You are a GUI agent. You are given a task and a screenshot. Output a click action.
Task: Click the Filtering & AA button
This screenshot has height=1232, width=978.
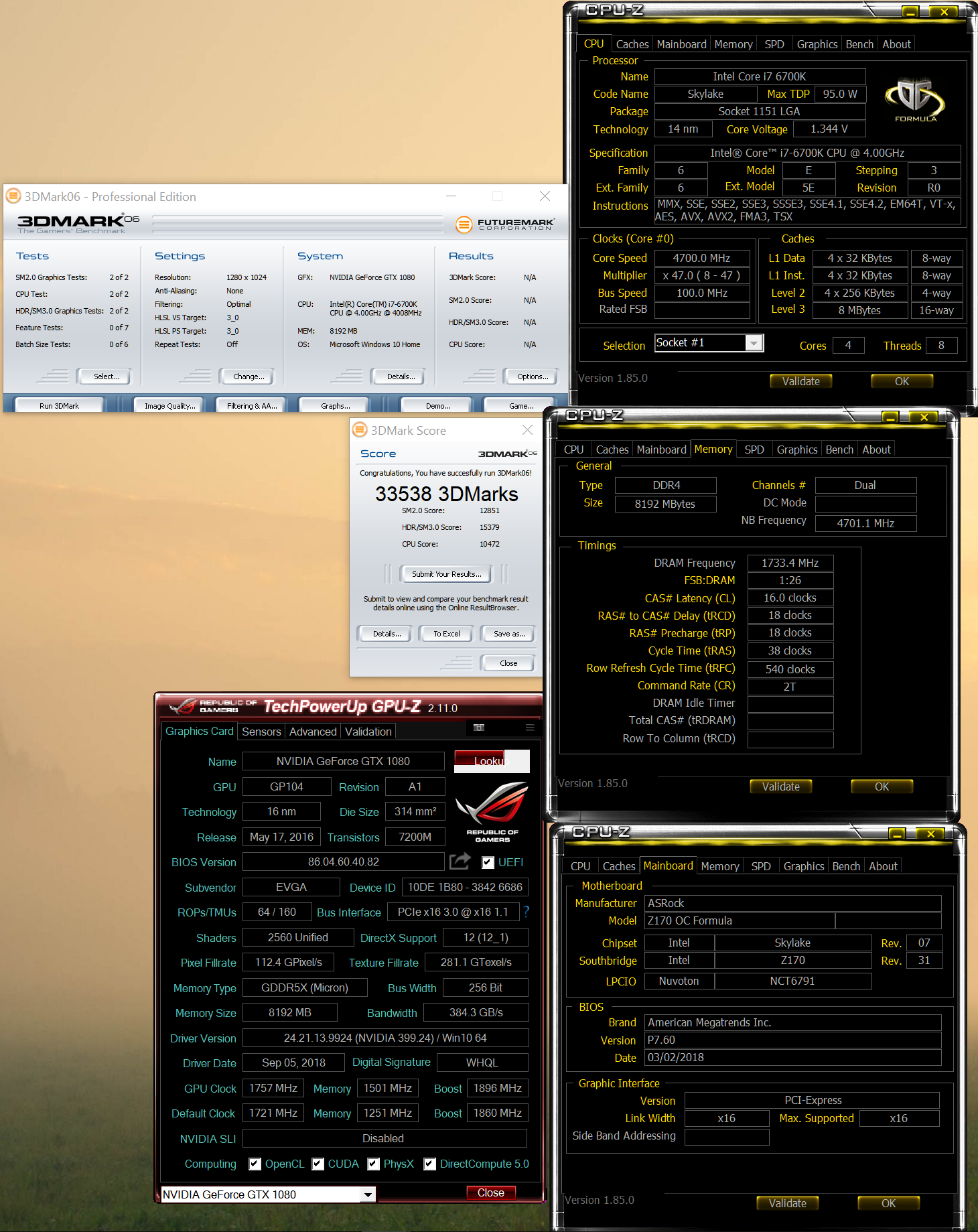point(252,406)
